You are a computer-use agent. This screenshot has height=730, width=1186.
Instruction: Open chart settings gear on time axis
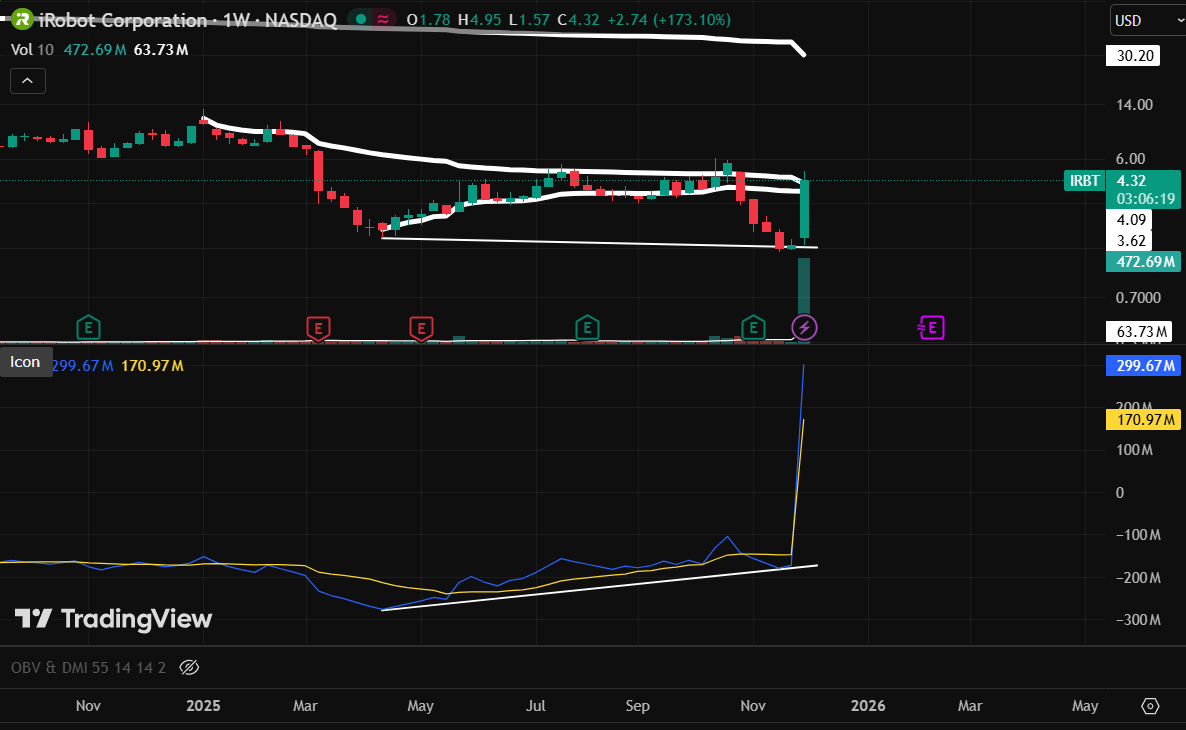pos(1150,706)
